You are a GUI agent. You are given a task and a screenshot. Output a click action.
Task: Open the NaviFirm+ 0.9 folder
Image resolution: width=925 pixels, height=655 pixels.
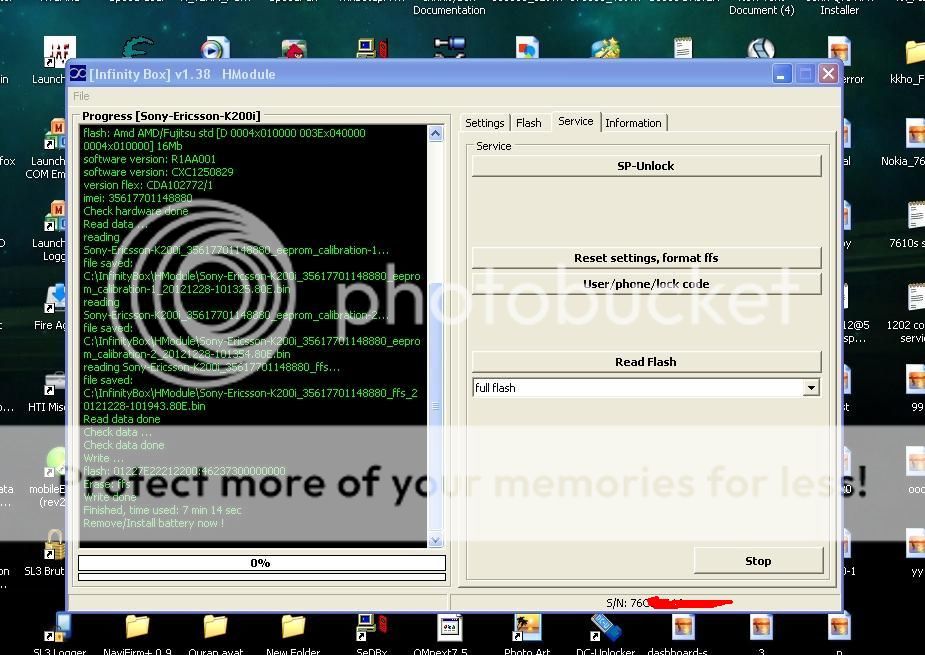pos(137,627)
